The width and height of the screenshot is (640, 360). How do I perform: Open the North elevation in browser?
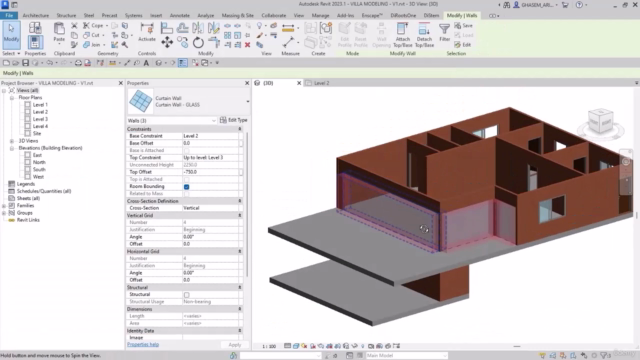click(39, 162)
